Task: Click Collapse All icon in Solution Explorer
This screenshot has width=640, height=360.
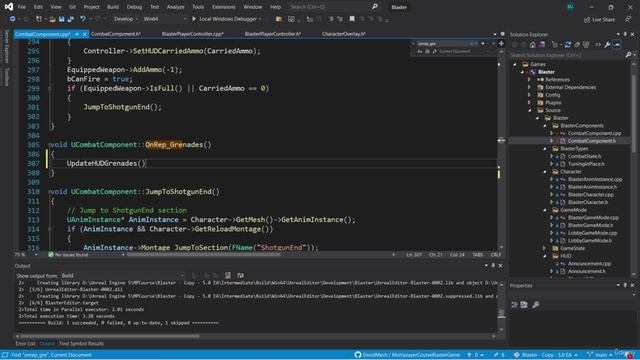Action: pyautogui.click(x=577, y=45)
